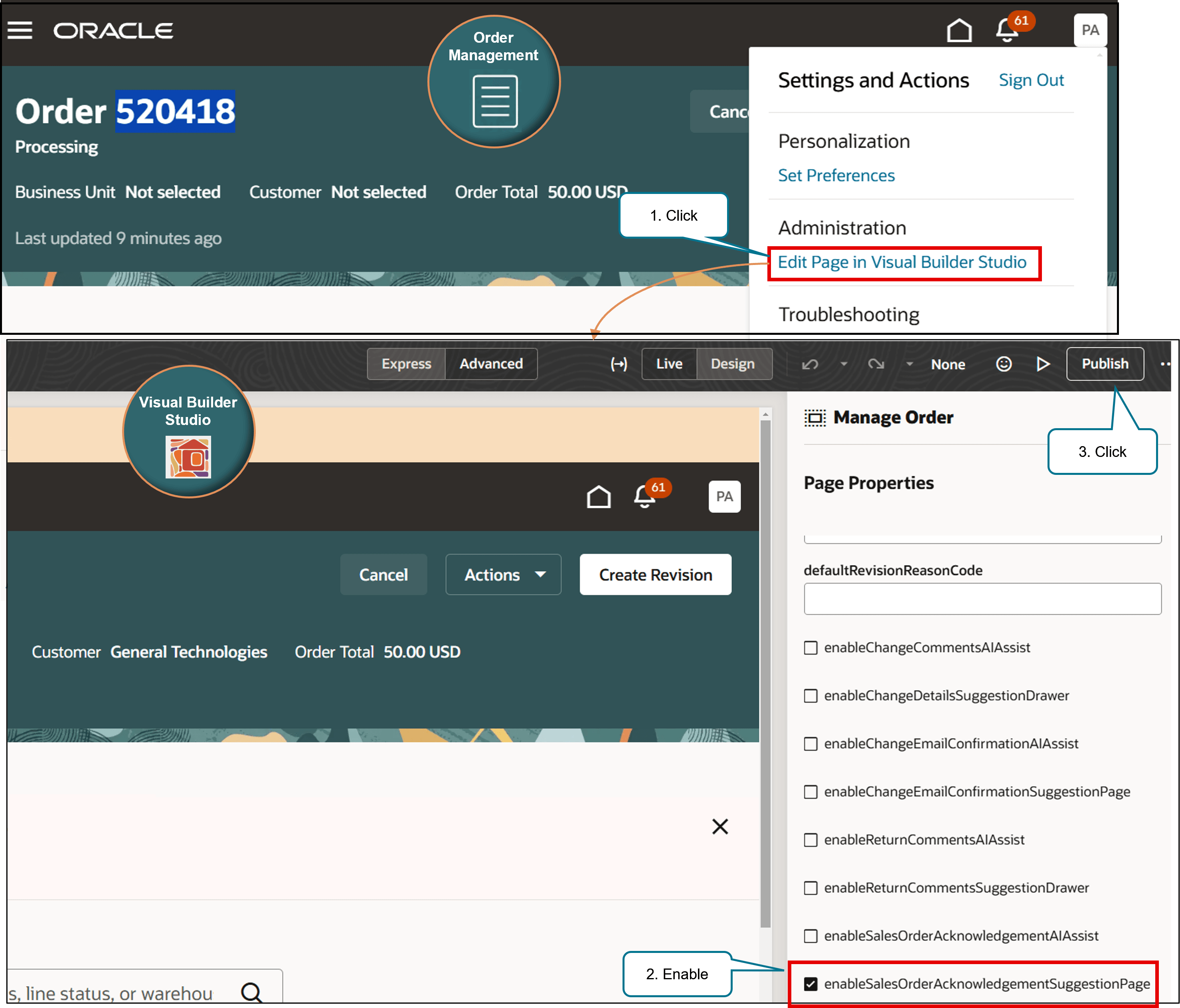The height and width of the screenshot is (1008, 1180).
Task: Uncheck enableSalesOrderAcknowledgementSuggestionPage checkbox
Action: [810, 984]
